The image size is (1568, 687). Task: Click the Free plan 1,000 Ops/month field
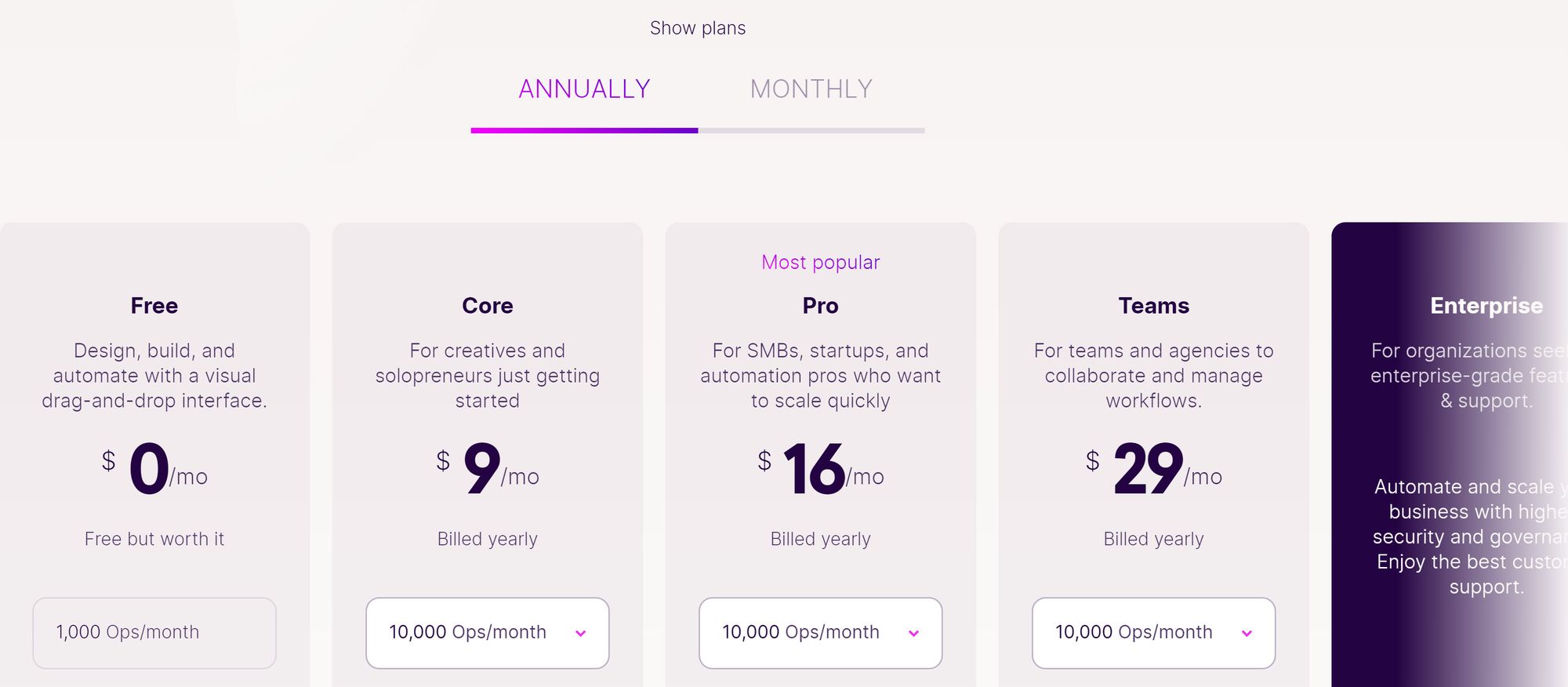pyautogui.click(x=154, y=633)
